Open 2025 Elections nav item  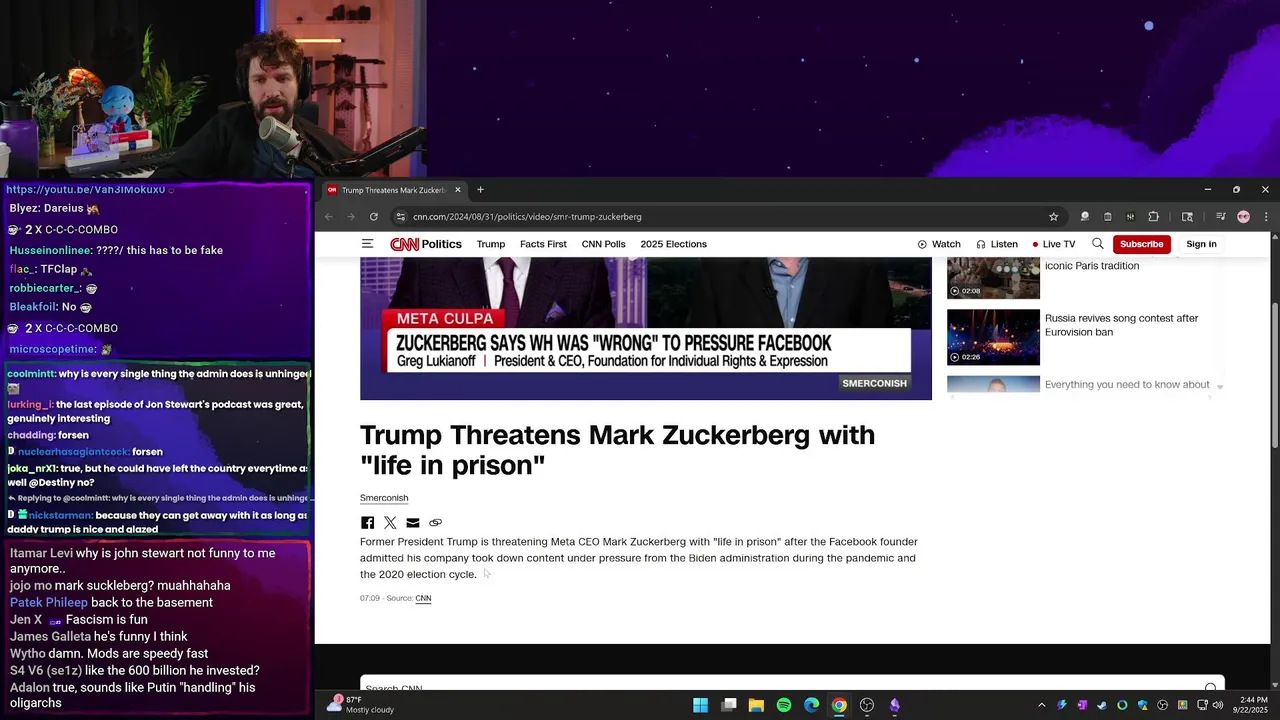(673, 244)
